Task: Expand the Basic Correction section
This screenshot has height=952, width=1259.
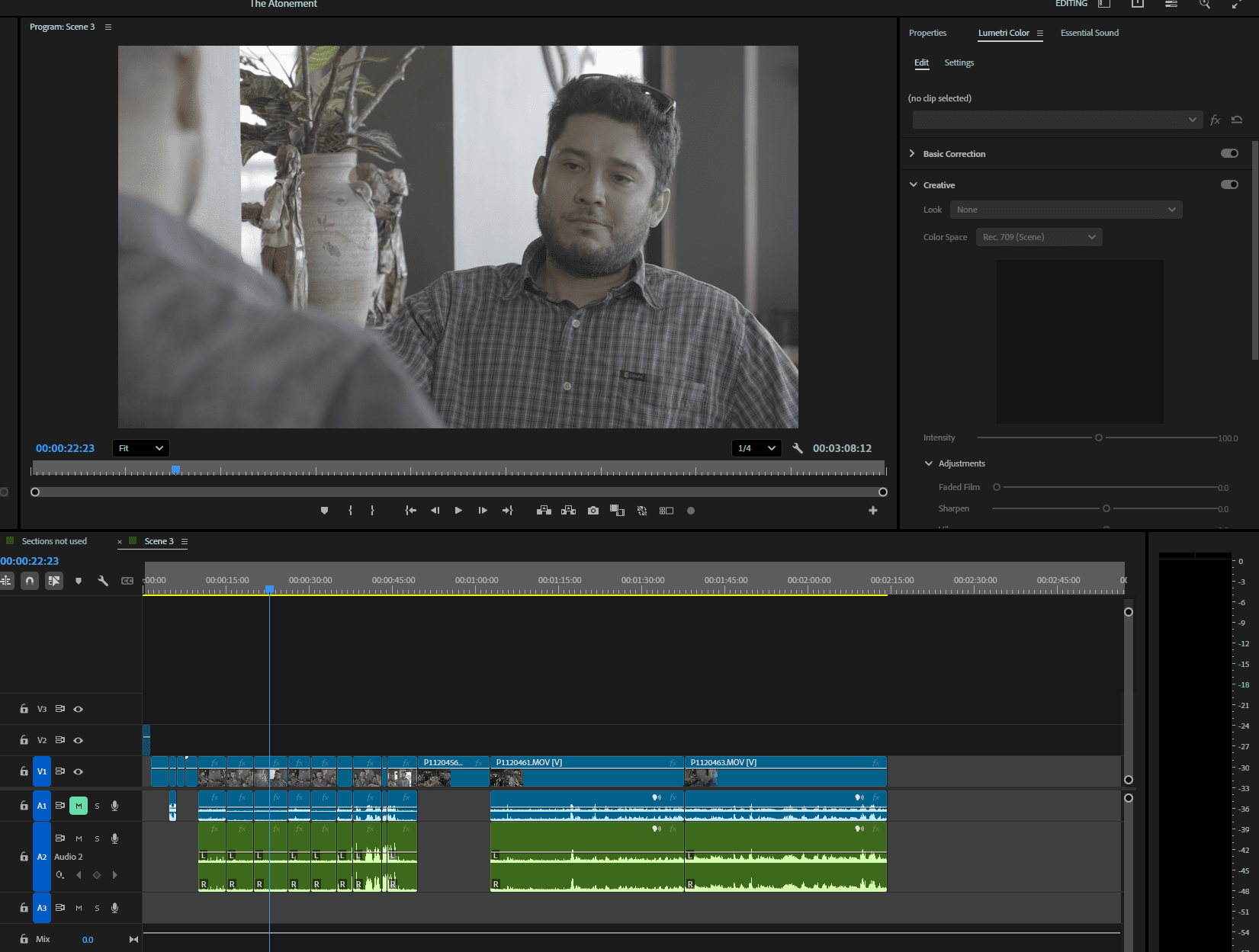Action: click(x=912, y=153)
